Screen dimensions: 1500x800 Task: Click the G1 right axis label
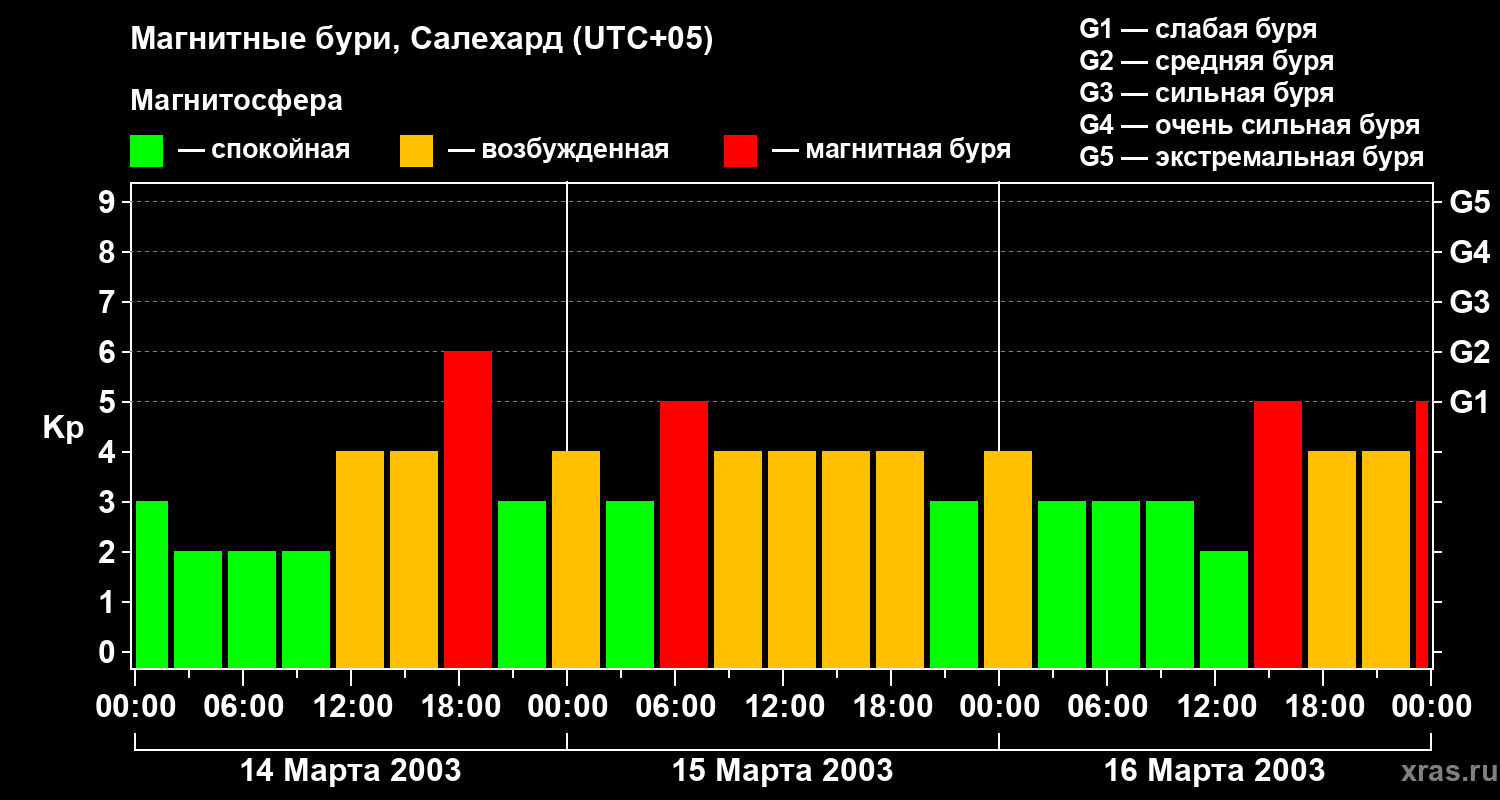pos(1469,402)
